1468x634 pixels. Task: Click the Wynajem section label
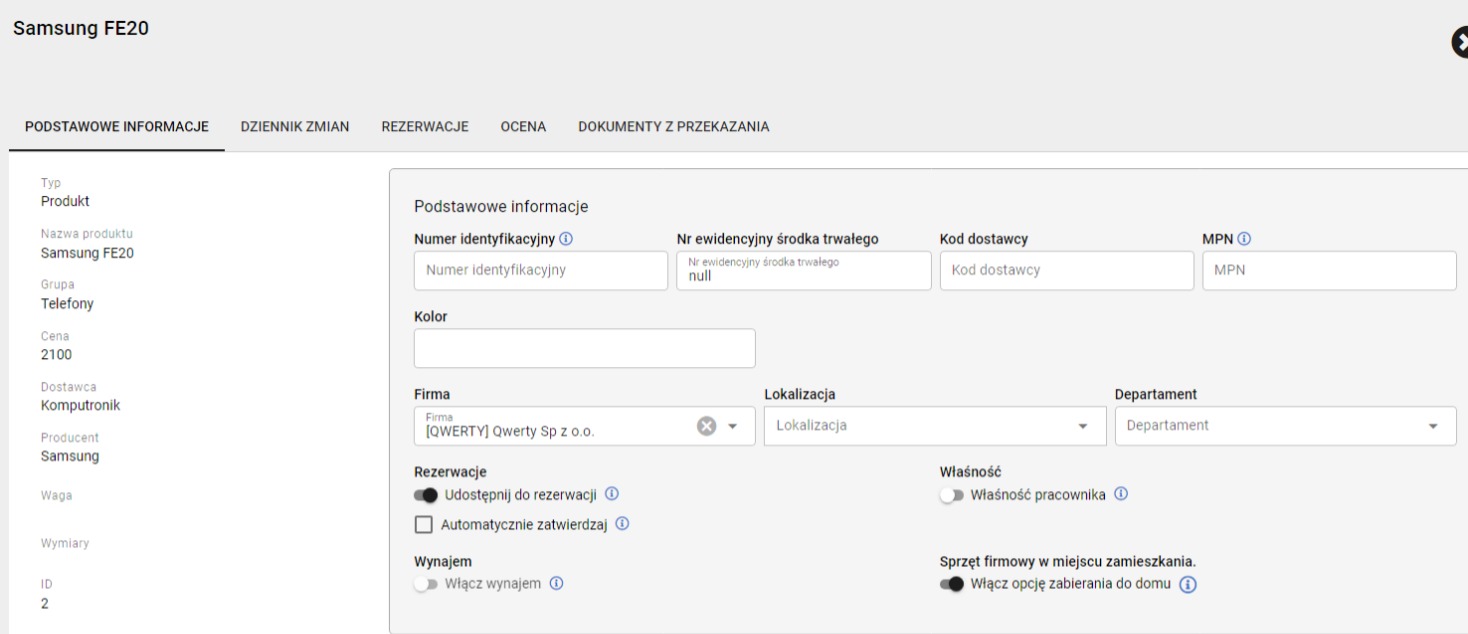pyautogui.click(x=443, y=562)
